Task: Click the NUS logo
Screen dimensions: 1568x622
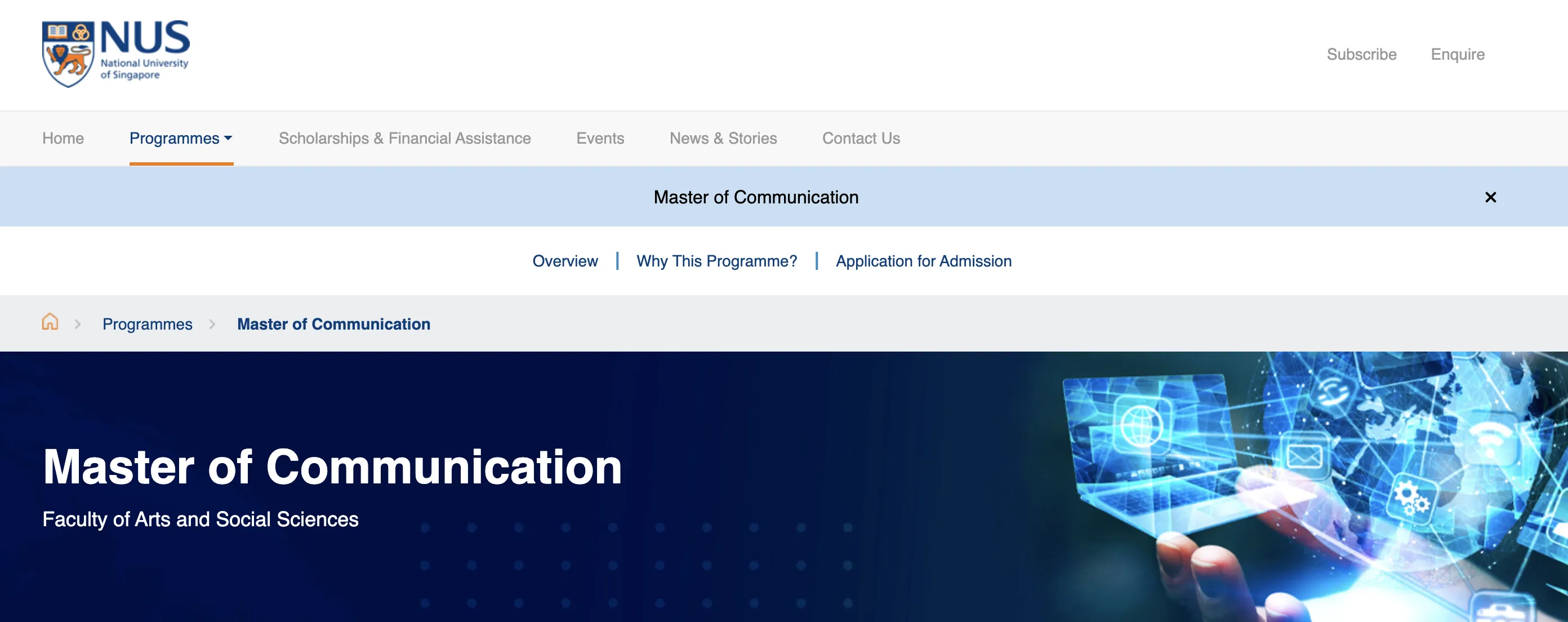Action: (x=115, y=54)
